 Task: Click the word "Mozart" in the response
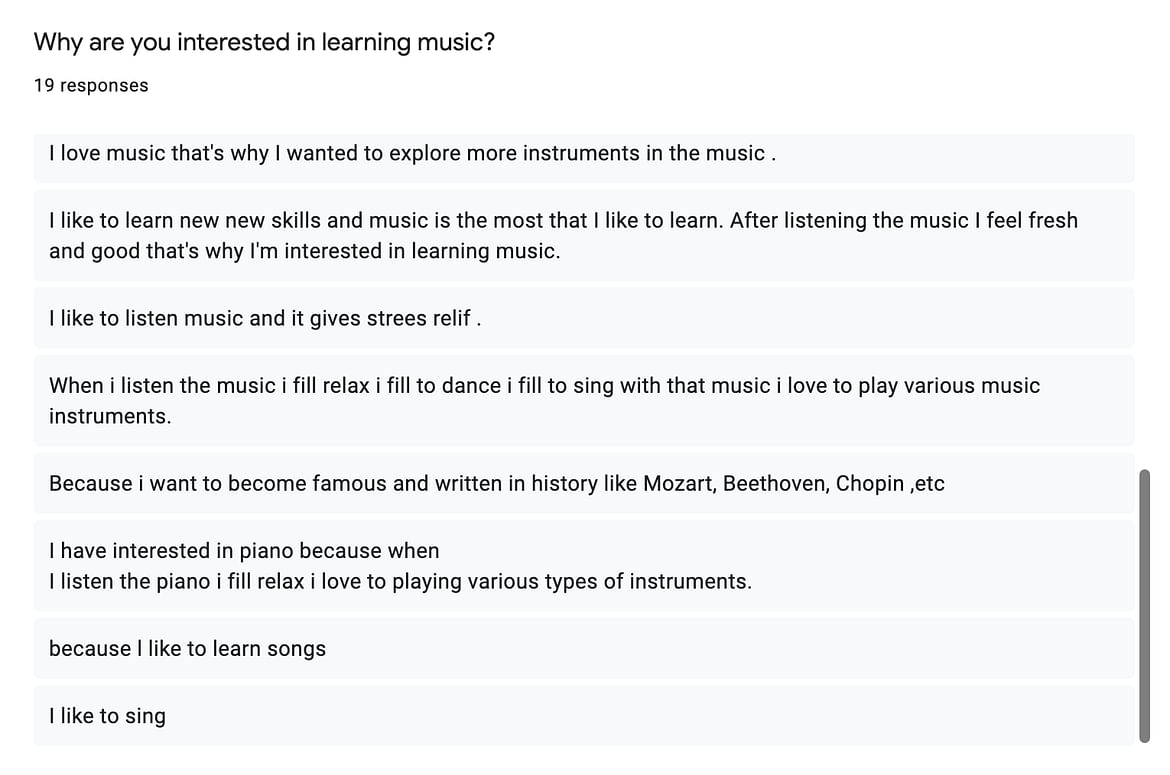679,483
